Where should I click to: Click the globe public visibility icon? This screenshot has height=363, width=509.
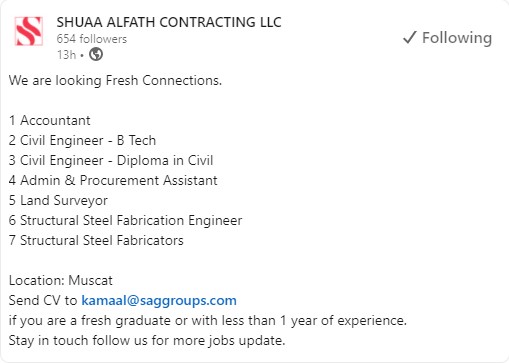point(96,54)
